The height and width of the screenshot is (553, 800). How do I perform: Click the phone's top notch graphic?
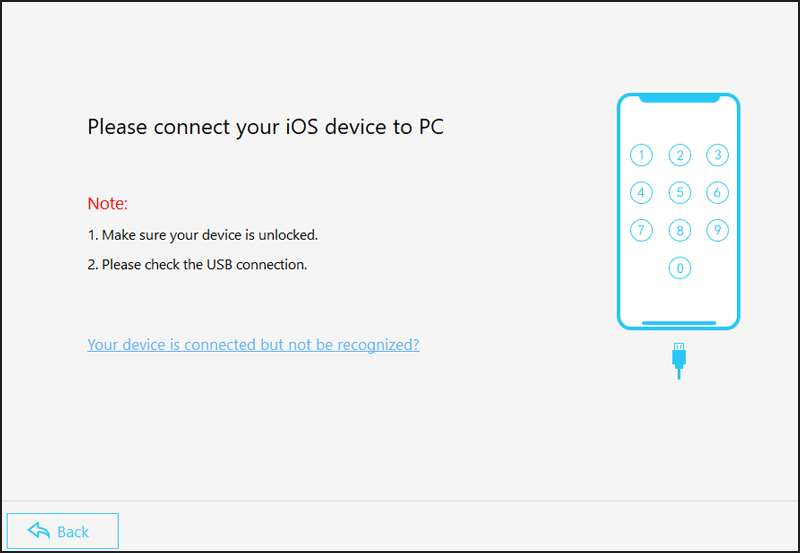(679, 98)
